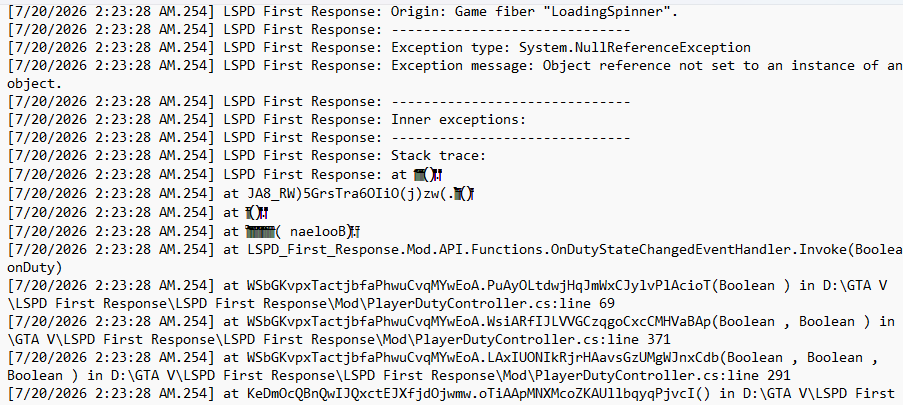Select the System.NullReferenceException text
903x405 pixels.
[x=635, y=47]
